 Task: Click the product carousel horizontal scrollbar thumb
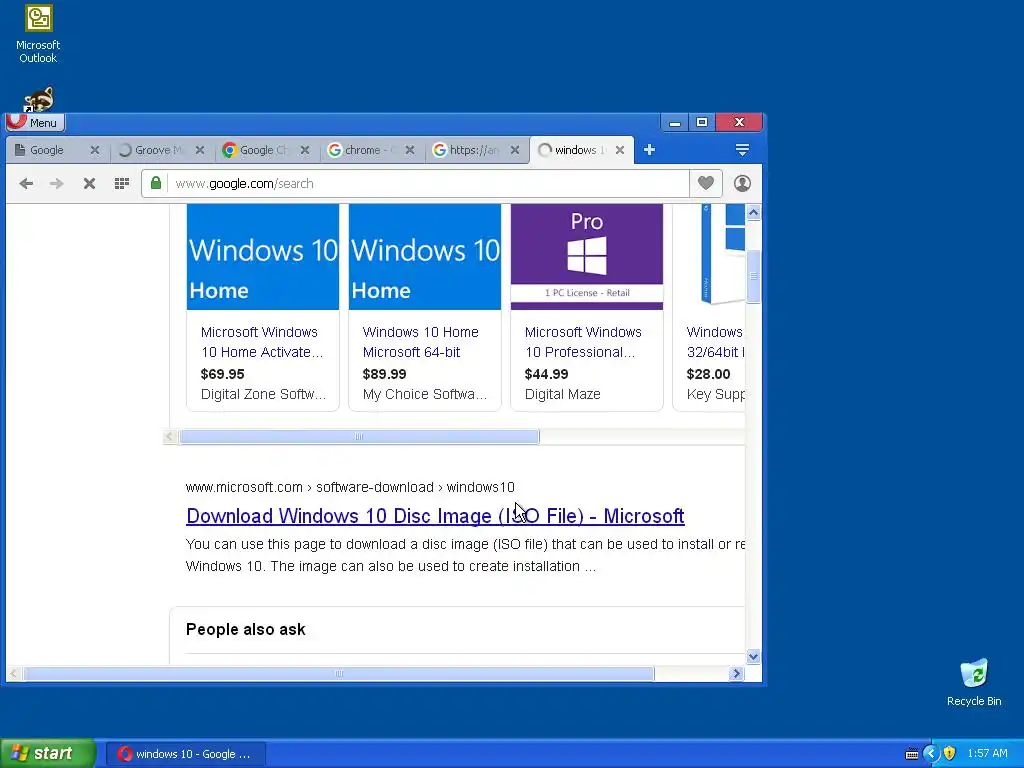[359, 436]
